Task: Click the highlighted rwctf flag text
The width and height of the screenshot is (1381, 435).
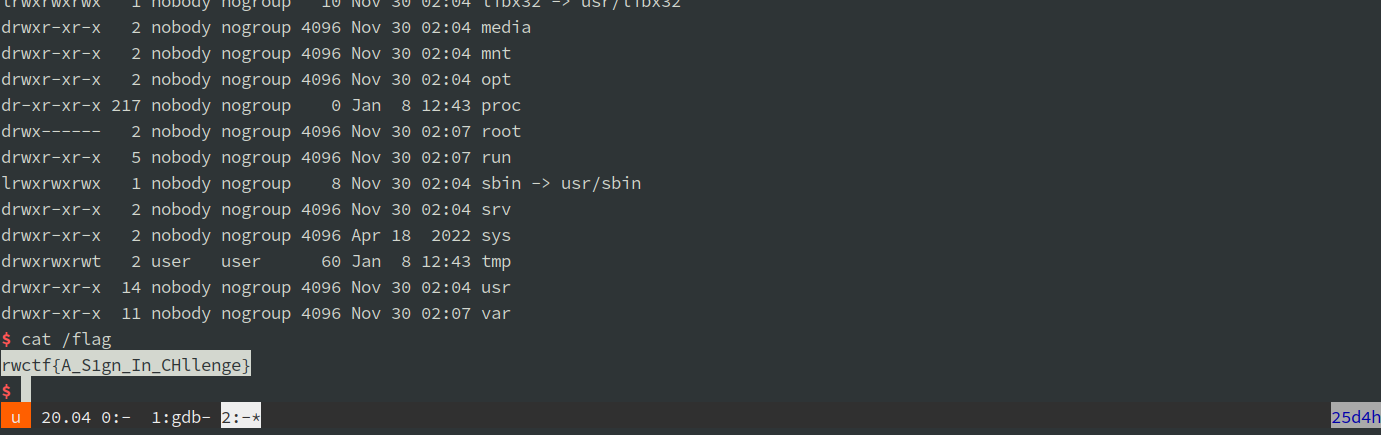Action: click(x=126, y=366)
